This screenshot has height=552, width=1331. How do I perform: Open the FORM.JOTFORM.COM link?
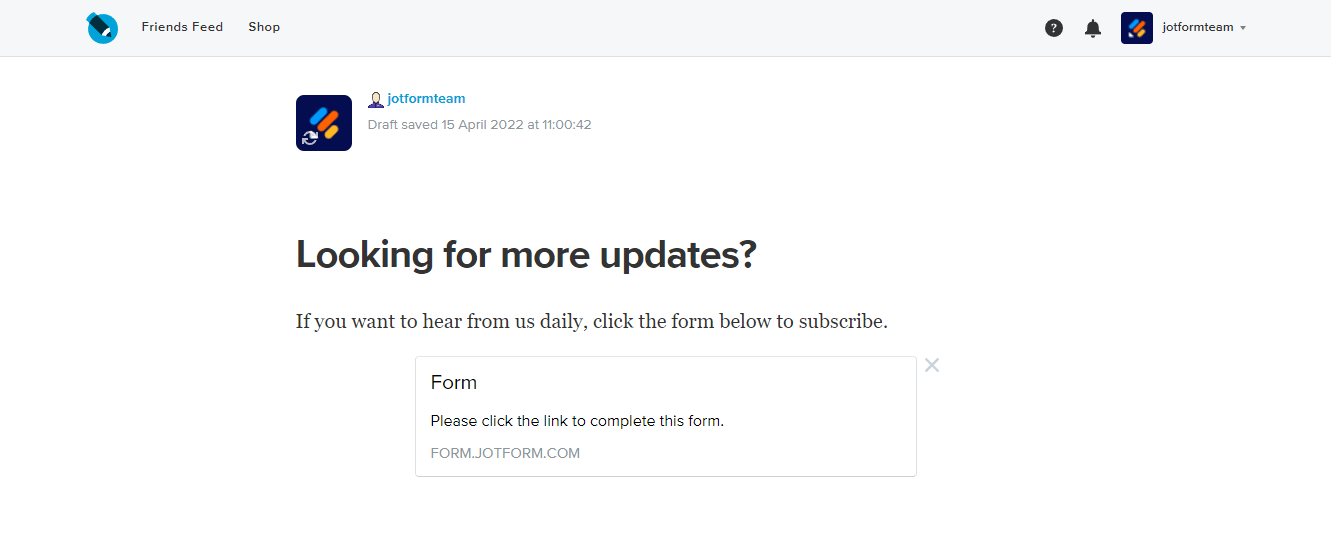pyautogui.click(x=505, y=453)
